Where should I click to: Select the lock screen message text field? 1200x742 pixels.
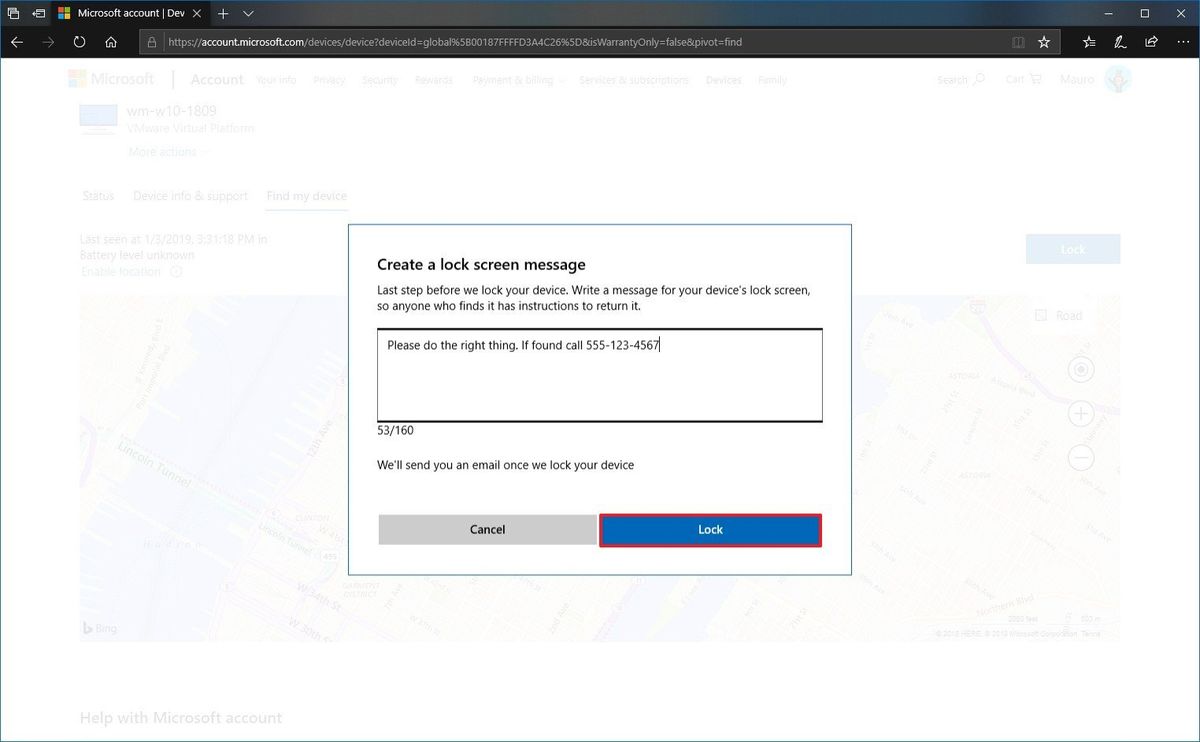pos(600,375)
